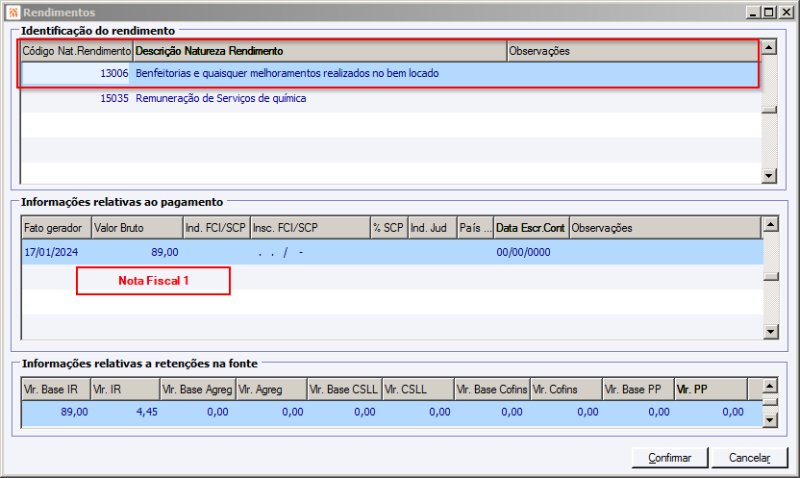Click the Ind. Jud column header
This screenshot has width=800, height=478.
(432, 228)
